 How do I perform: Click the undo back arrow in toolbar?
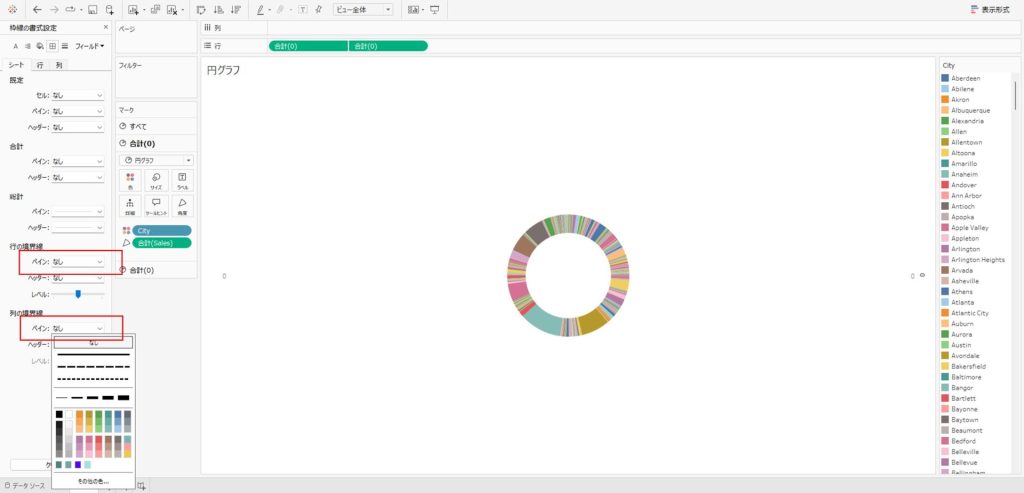[37, 9]
